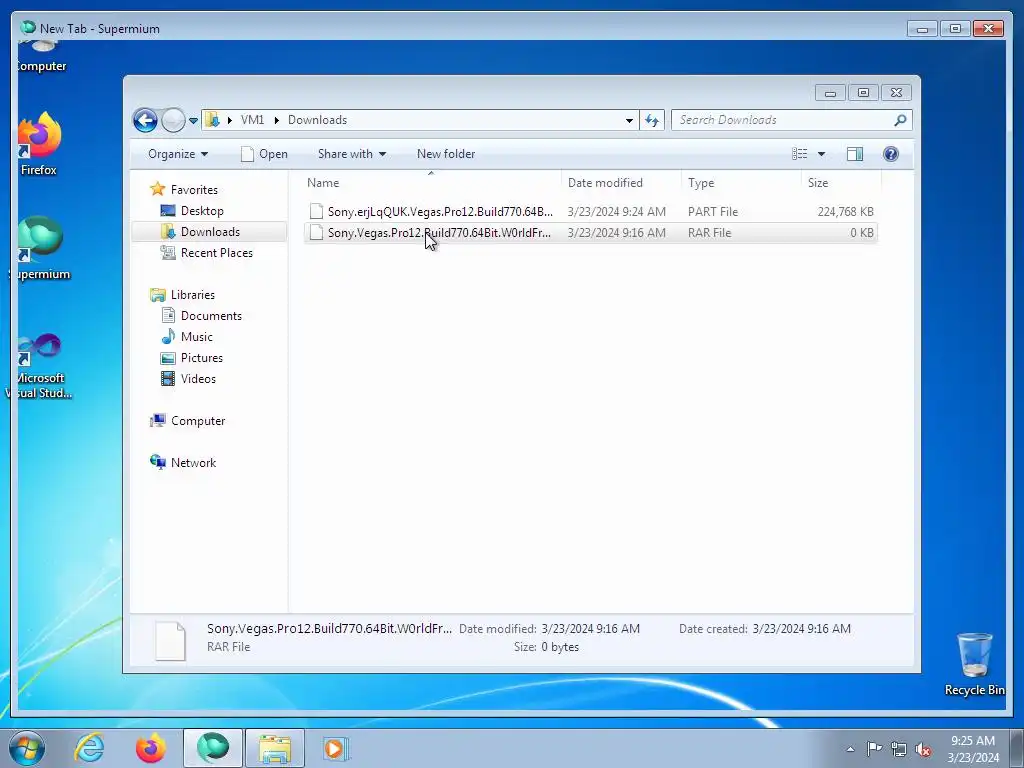Open the Share with menu
This screenshot has height=768, width=1024.
click(352, 154)
